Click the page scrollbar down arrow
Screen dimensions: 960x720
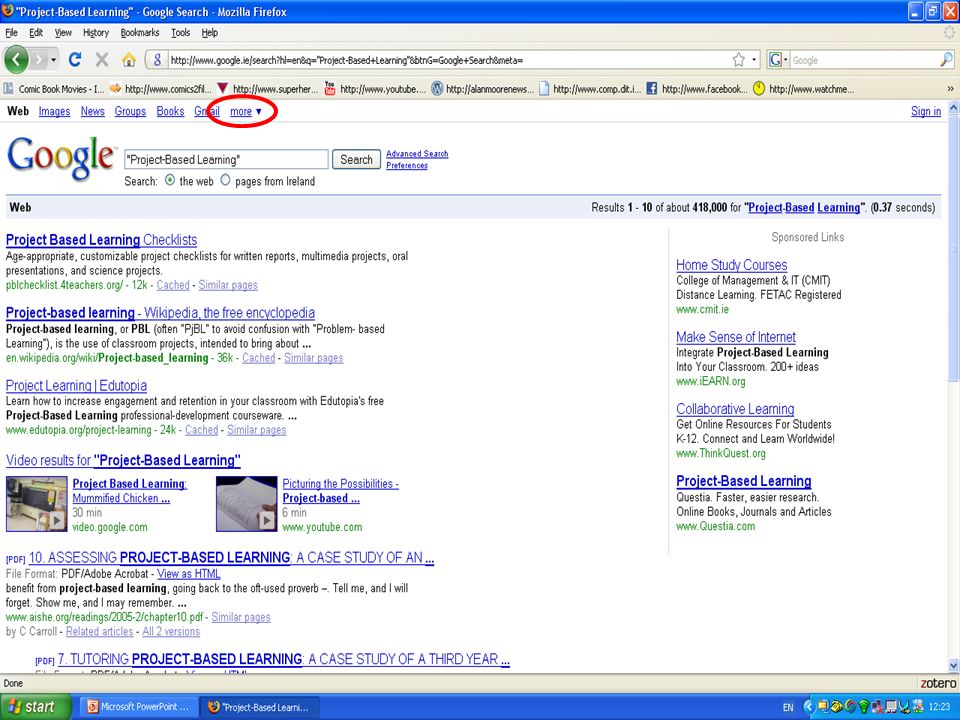click(x=953, y=666)
